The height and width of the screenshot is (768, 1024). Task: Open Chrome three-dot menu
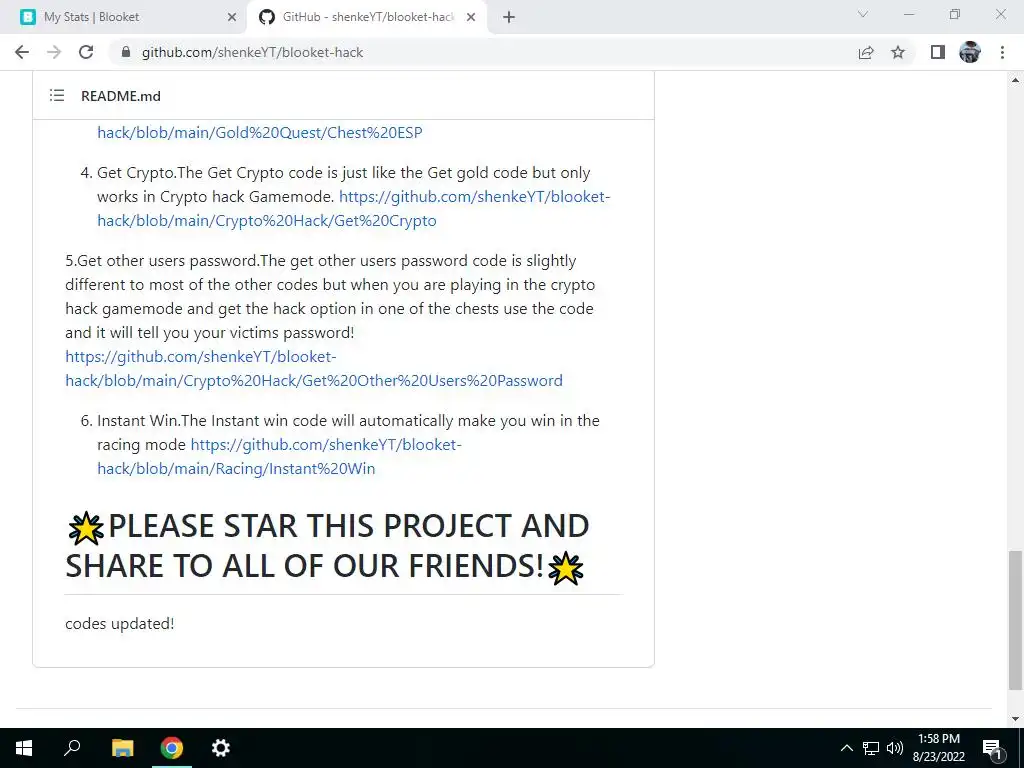(x=1002, y=52)
